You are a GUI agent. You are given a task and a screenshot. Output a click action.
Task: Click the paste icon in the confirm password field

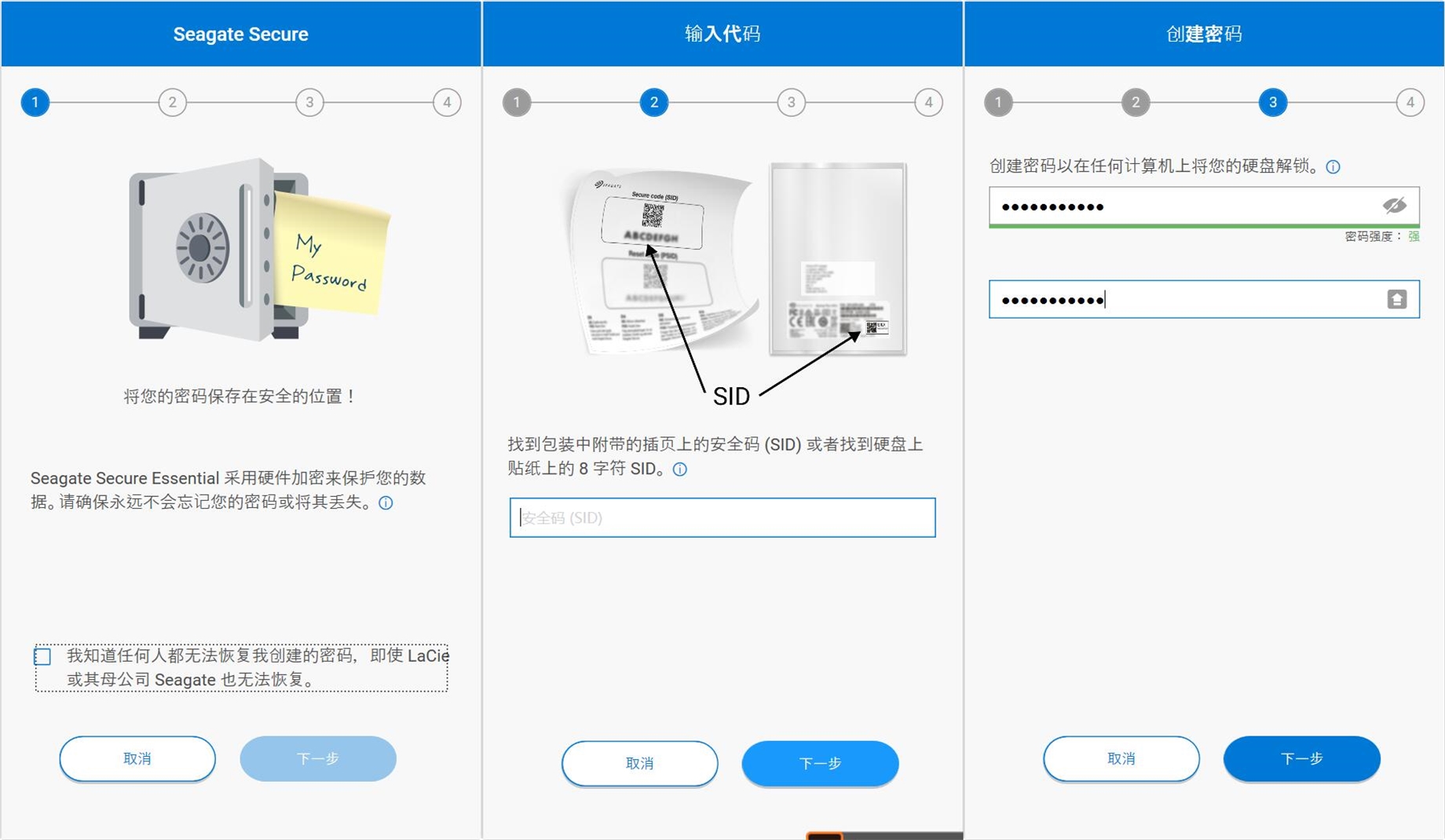1397,299
